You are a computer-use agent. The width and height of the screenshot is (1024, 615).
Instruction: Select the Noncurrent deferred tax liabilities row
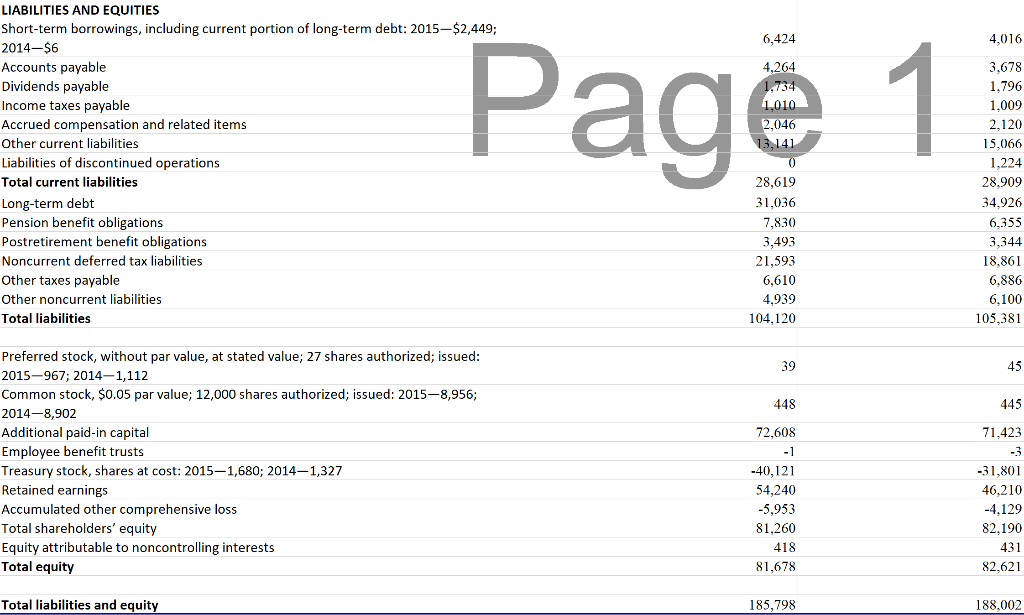tap(103, 260)
